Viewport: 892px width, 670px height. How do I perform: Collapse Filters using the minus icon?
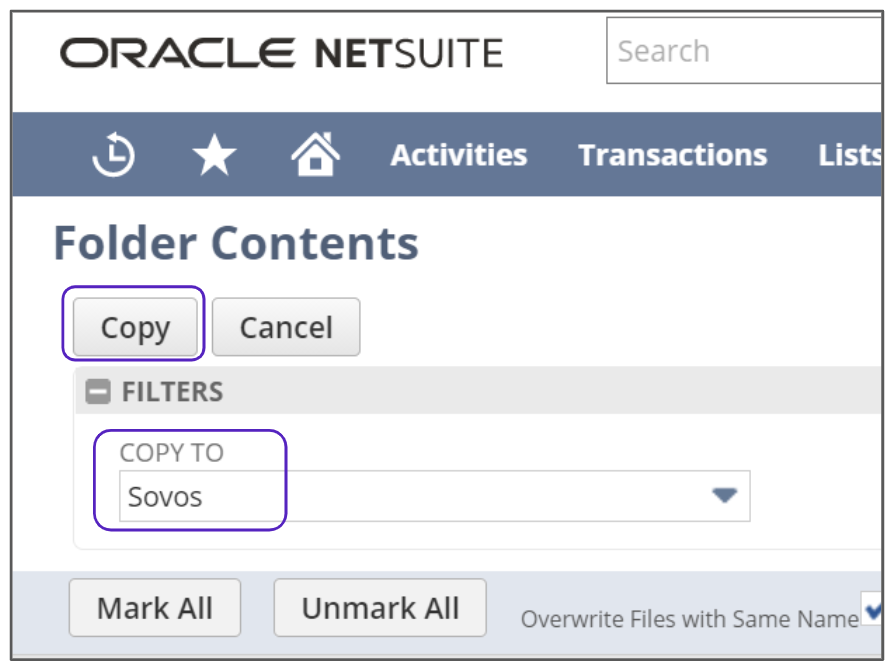[98, 392]
